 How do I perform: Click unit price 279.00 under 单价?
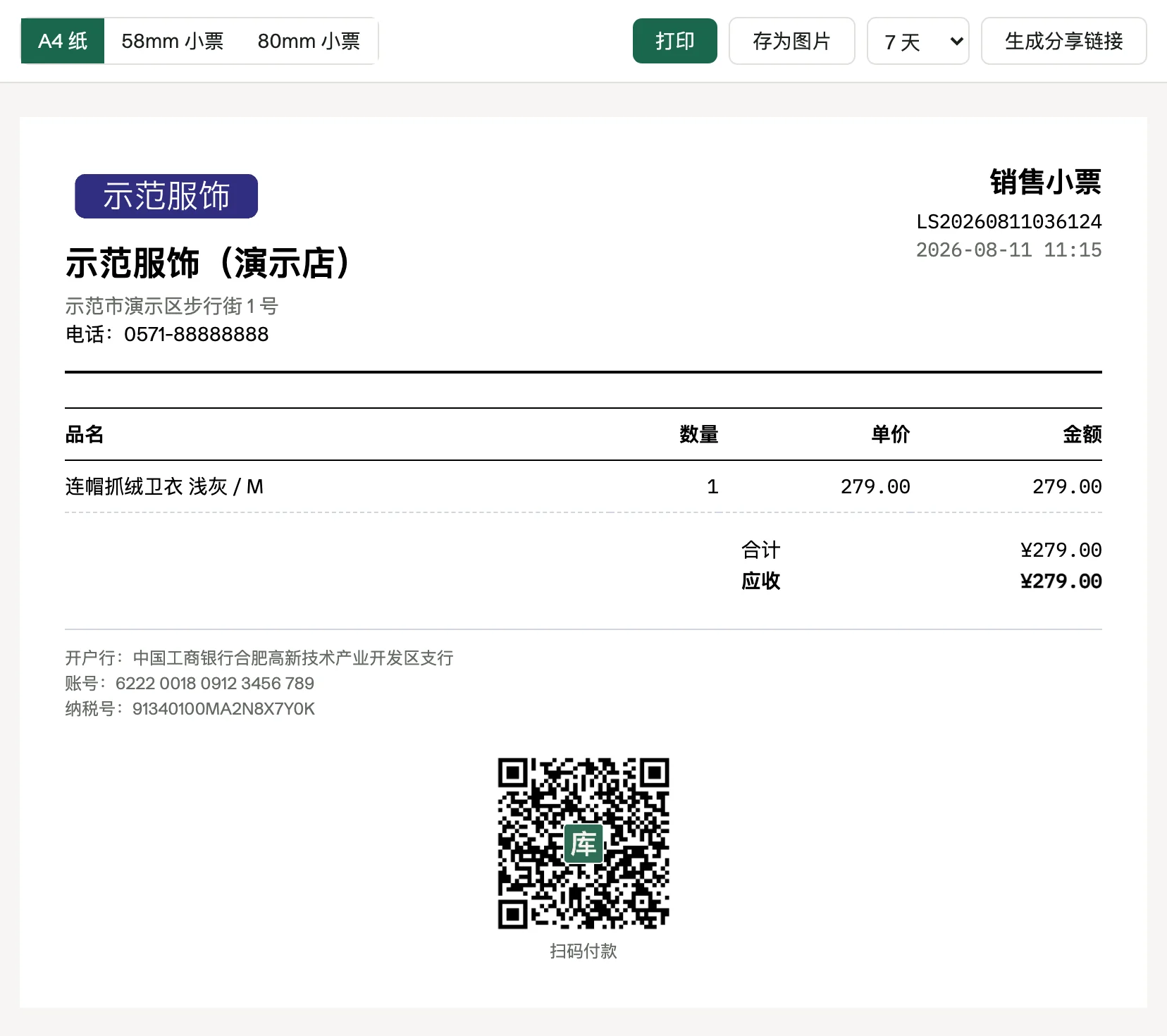[x=875, y=487]
